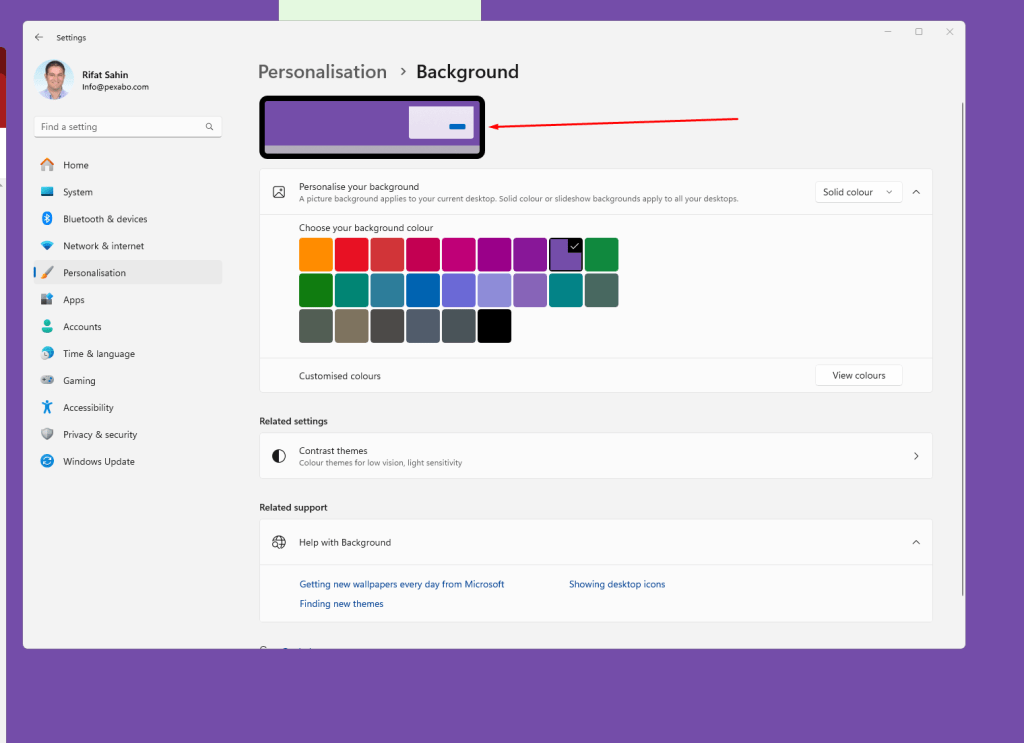Select the selected purple swatch with checkmark

(x=566, y=255)
